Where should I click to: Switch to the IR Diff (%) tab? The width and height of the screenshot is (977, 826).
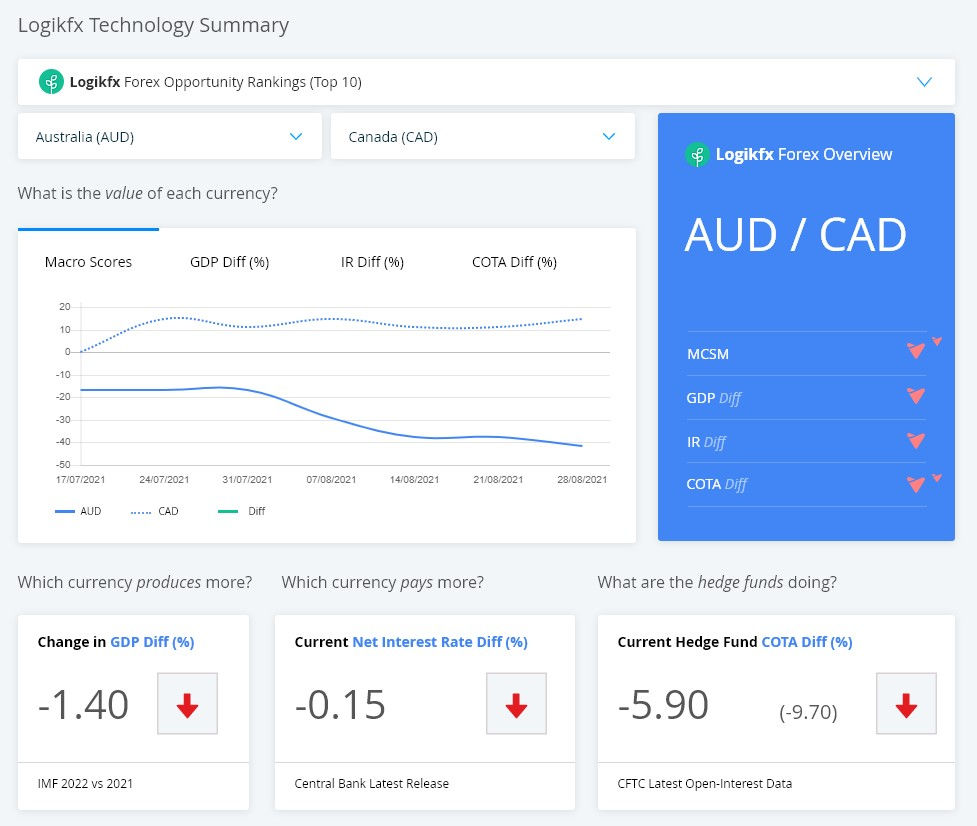(x=372, y=262)
